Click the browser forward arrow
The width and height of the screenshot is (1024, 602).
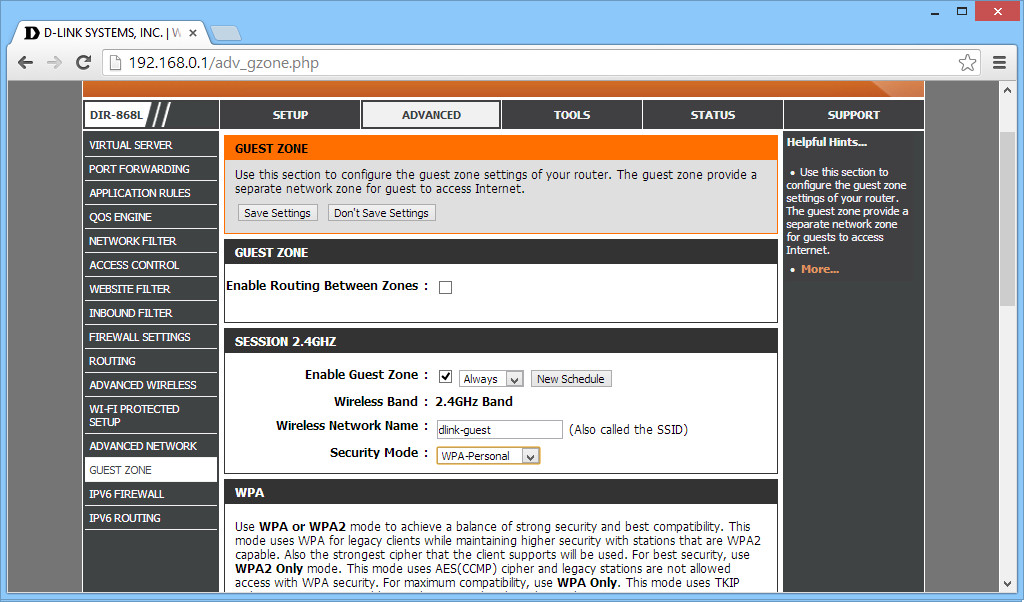coord(55,62)
